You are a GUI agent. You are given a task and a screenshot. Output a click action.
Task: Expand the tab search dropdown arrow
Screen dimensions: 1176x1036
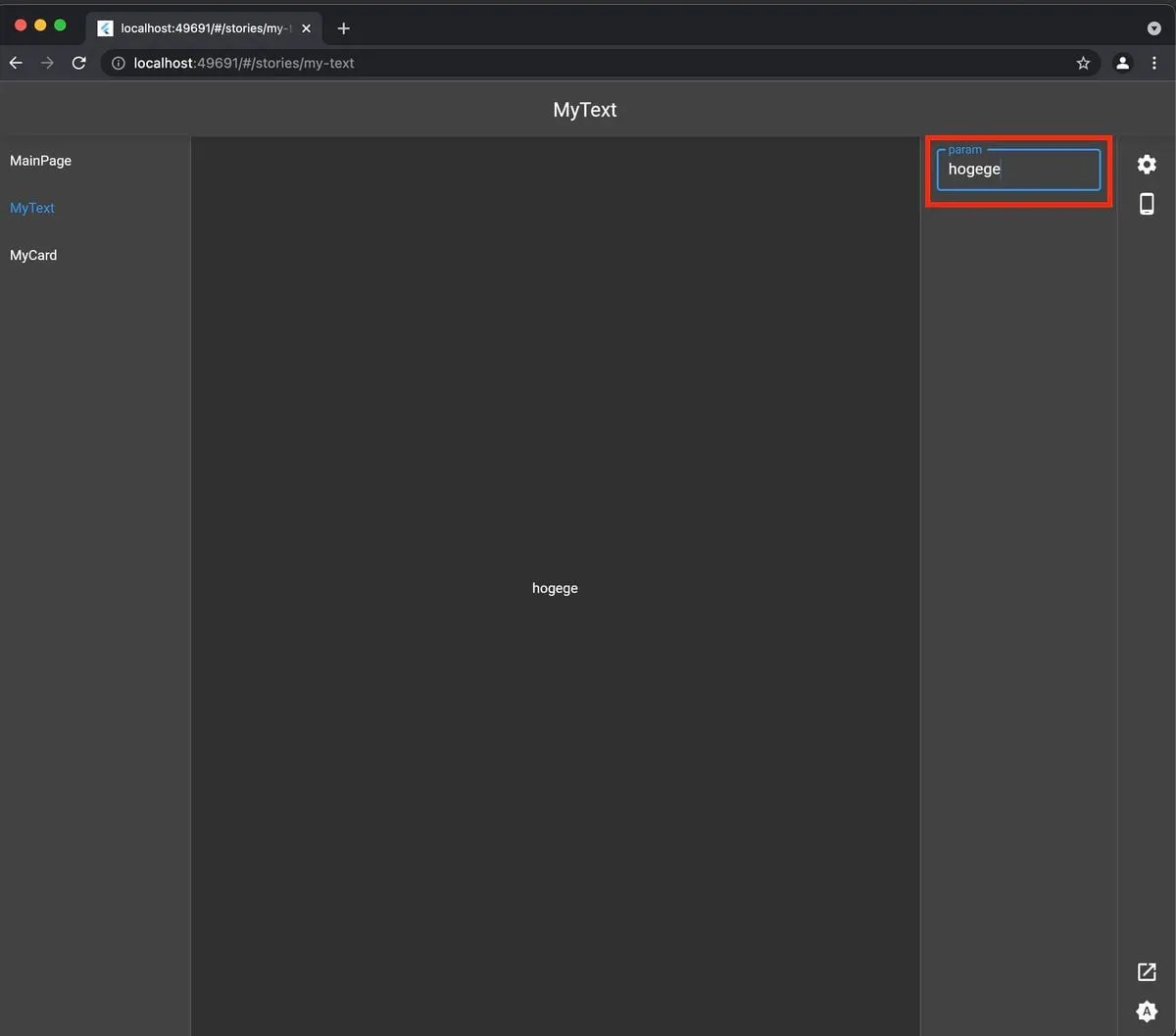coord(1153,28)
